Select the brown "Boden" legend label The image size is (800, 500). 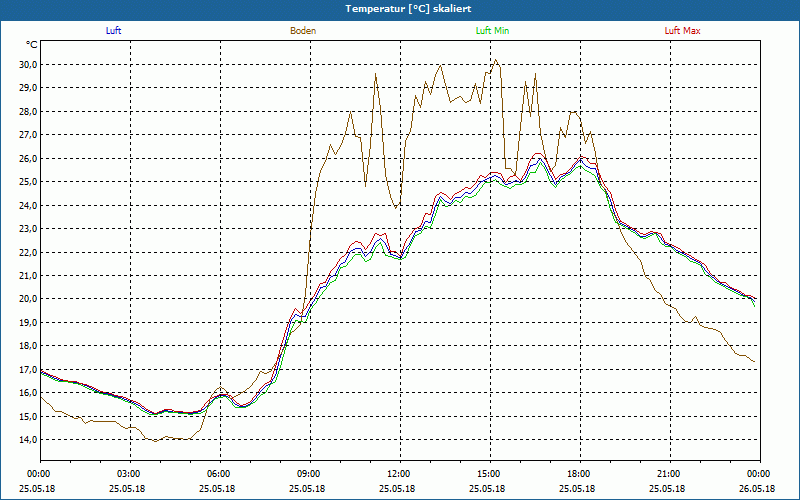[x=303, y=31]
